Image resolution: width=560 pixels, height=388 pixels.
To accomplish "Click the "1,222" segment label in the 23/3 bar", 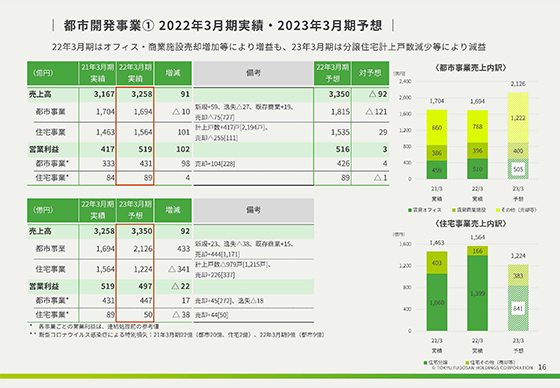I will tap(518, 118).
